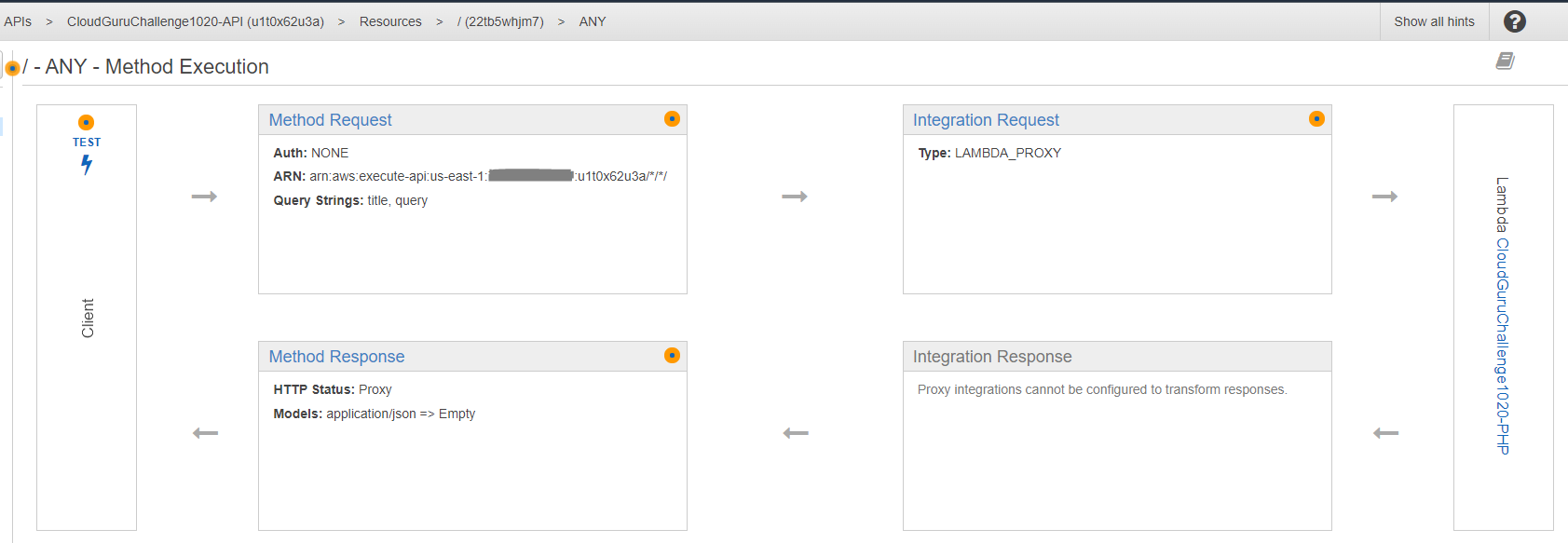Click the / - ANY - Method Execution title
Image resolution: width=1568 pixels, height=543 pixels.
pos(146,67)
